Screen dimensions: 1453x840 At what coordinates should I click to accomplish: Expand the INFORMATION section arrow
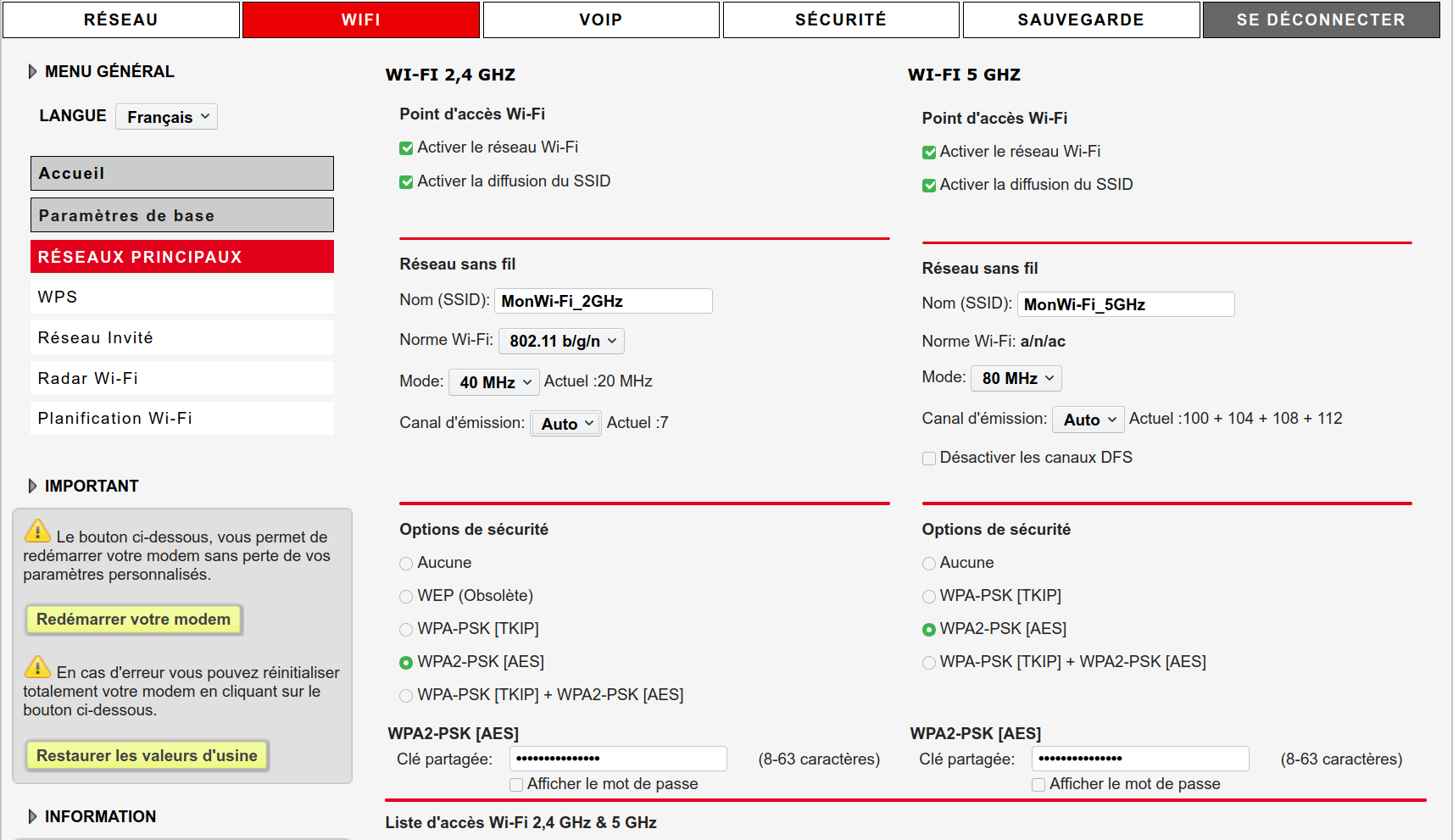click(x=32, y=816)
